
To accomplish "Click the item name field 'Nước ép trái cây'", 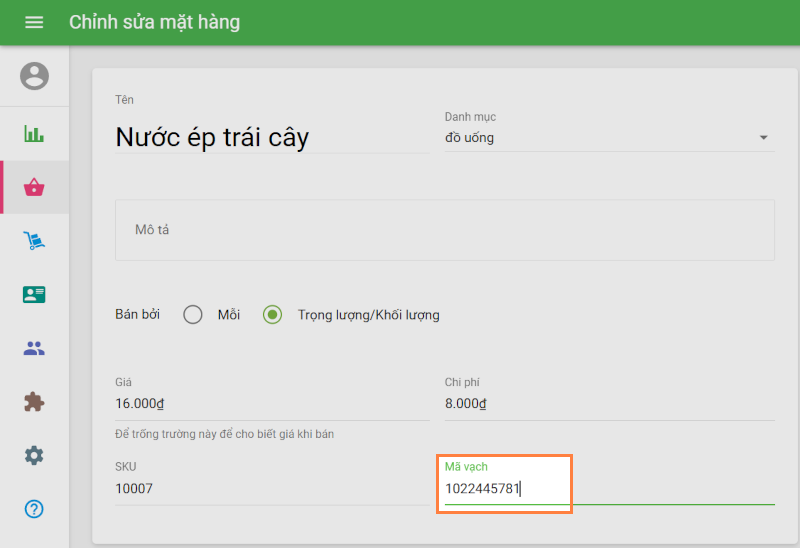I will coord(272,137).
